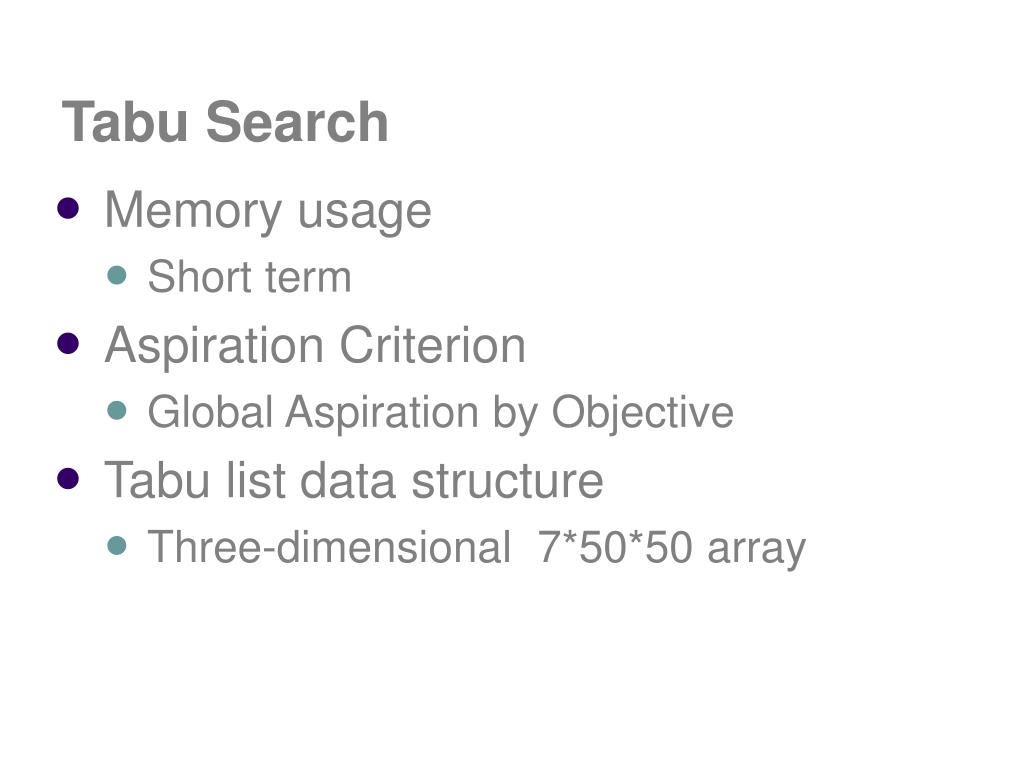Click the teal bullet next to Short term
The height and width of the screenshot is (768, 1024).
(116, 275)
